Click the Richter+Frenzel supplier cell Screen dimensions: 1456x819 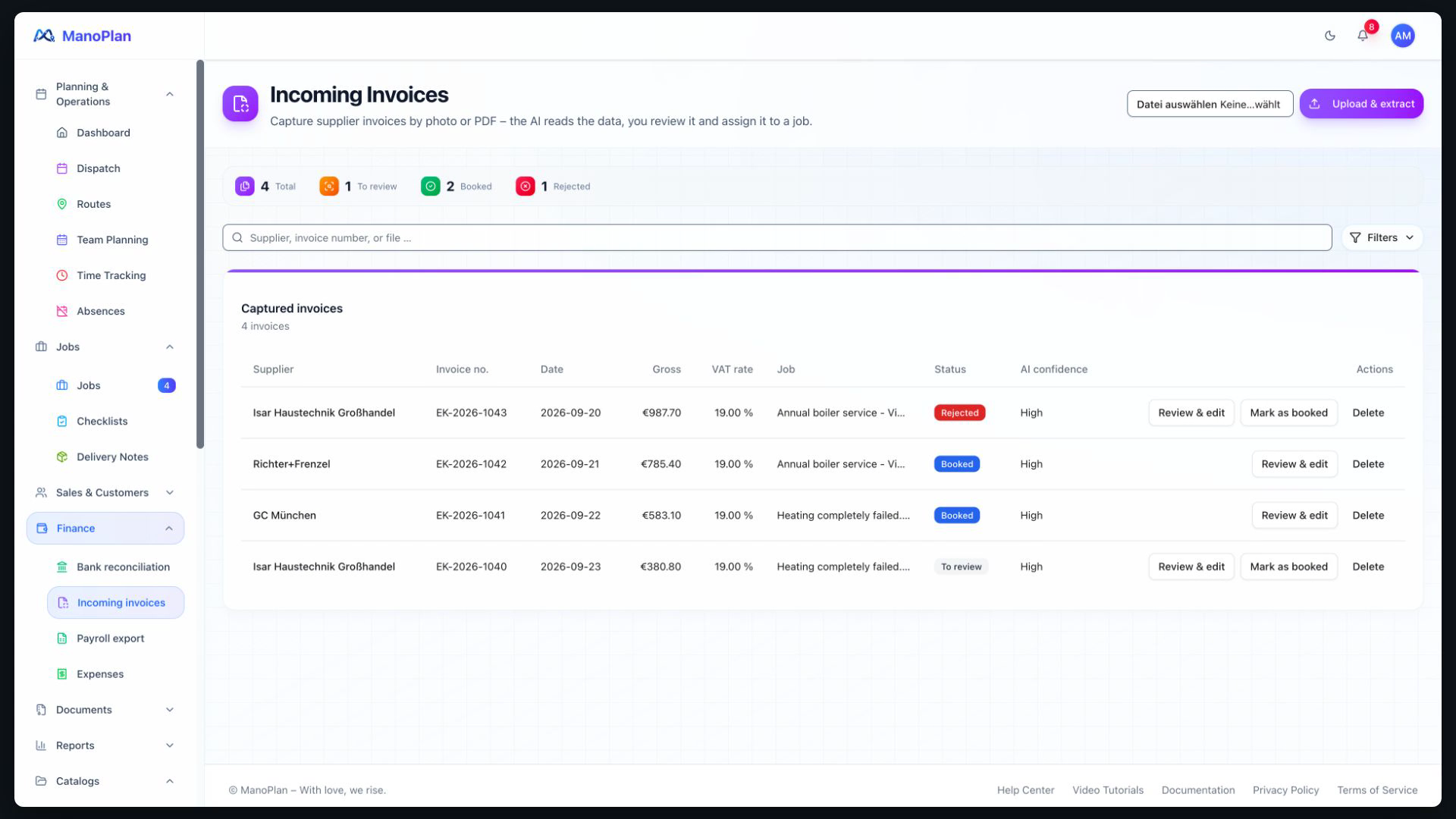pyautogui.click(x=291, y=464)
